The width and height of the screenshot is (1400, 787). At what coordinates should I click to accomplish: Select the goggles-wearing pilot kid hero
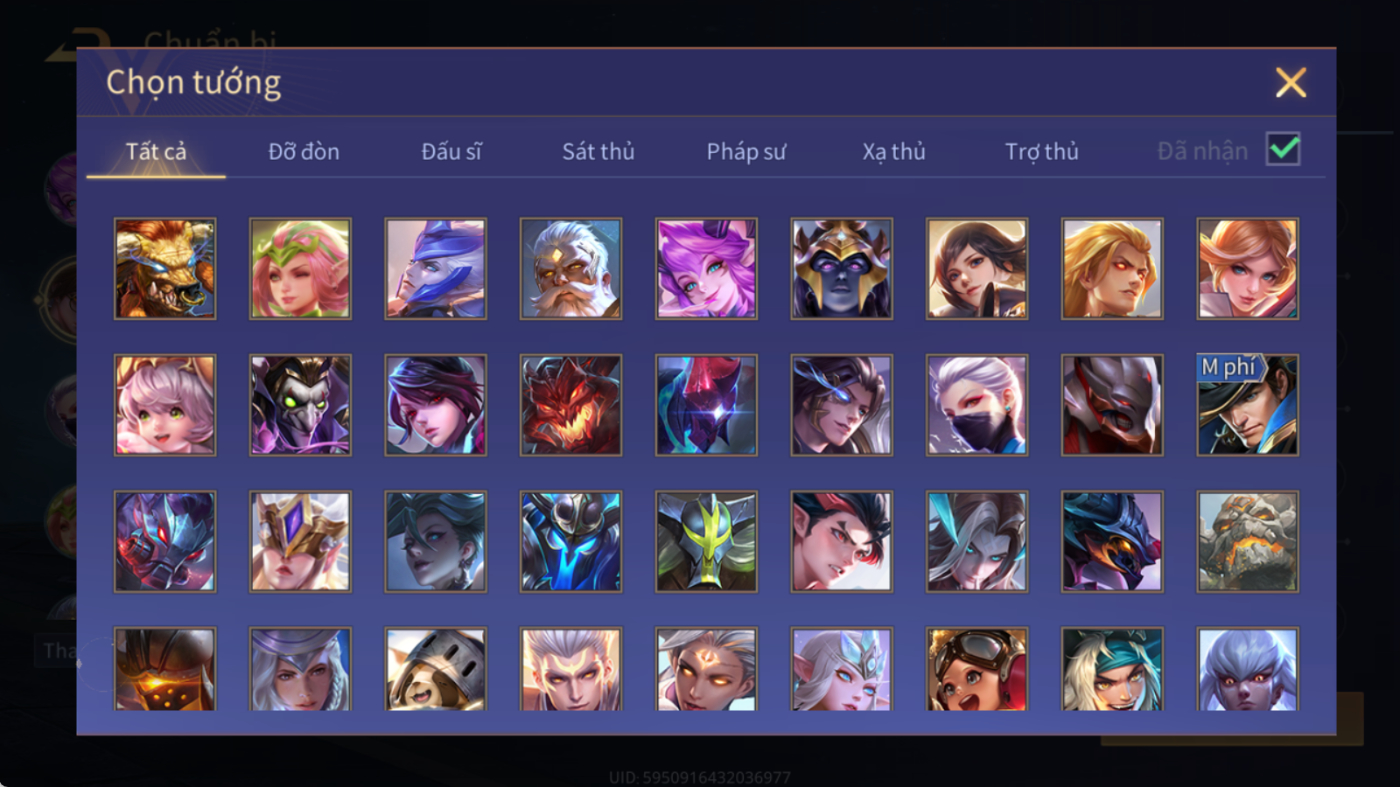pyautogui.click(x=977, y=669)
